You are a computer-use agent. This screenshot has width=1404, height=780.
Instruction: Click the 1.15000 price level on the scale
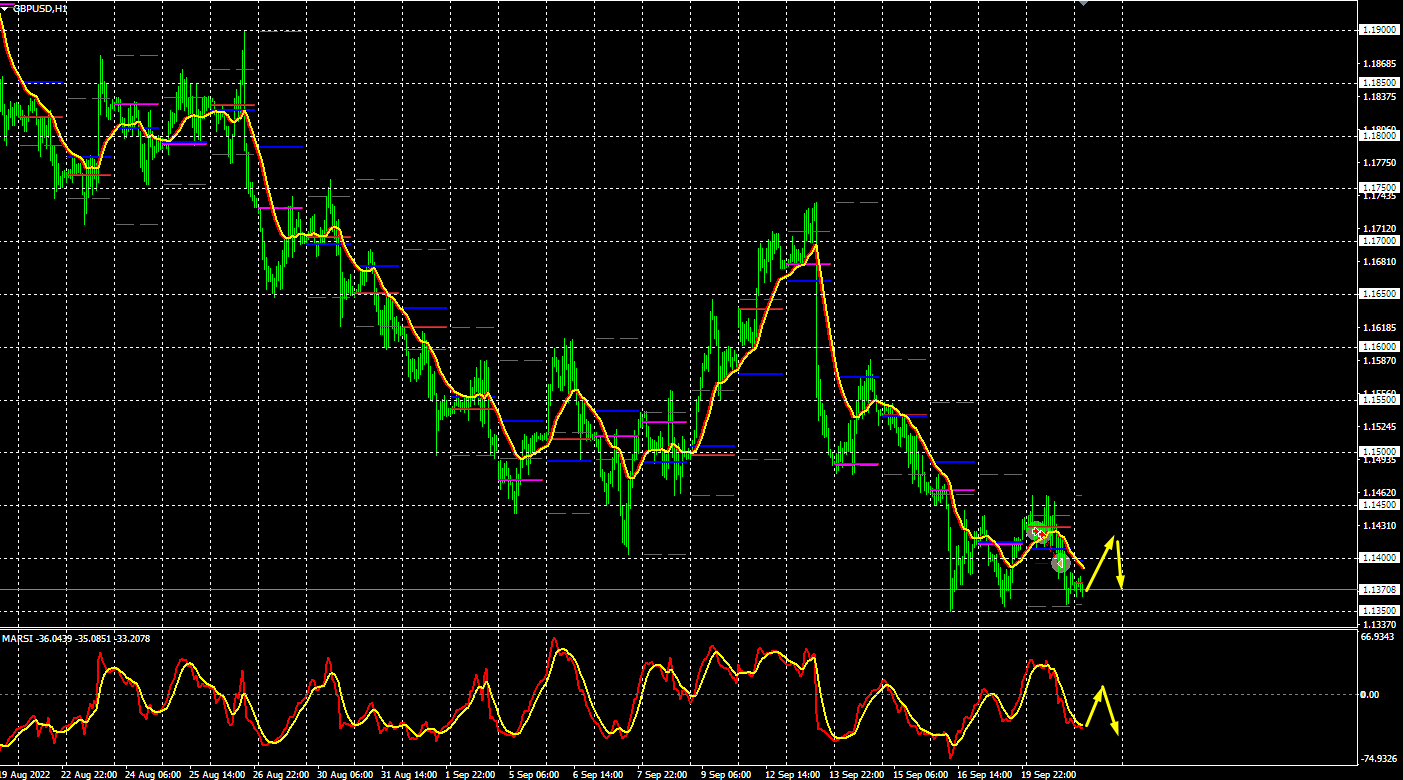[x=1379, y=452]
